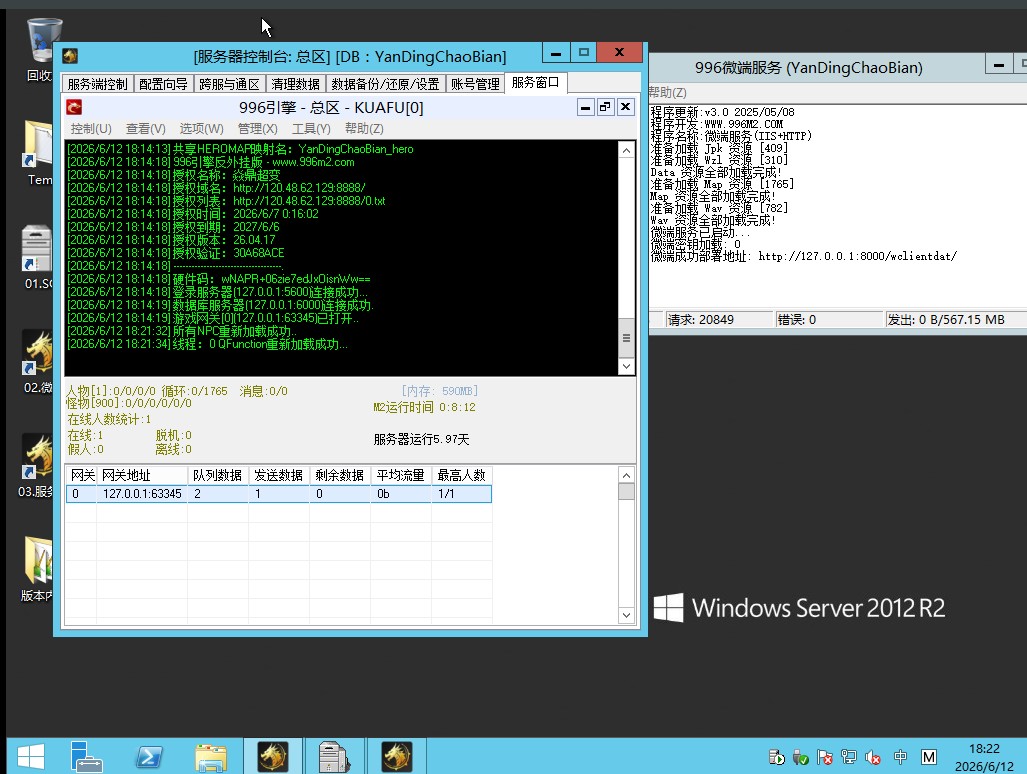Open the Tem folder on desktop
The width and height of the screenshot is (1027, 774).
(x=38, y=152)
